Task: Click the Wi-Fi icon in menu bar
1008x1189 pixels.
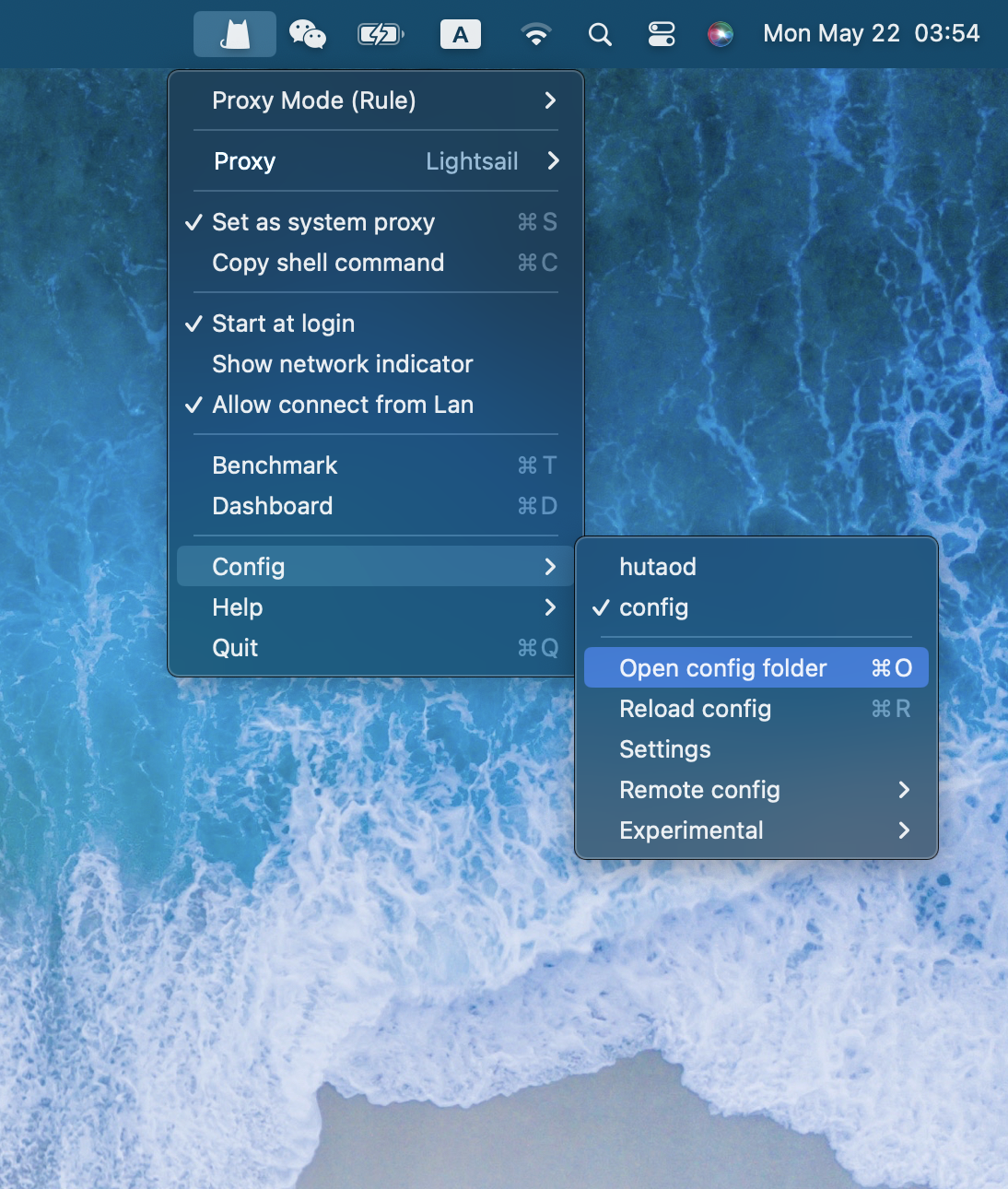Action: tap(535, 34)
